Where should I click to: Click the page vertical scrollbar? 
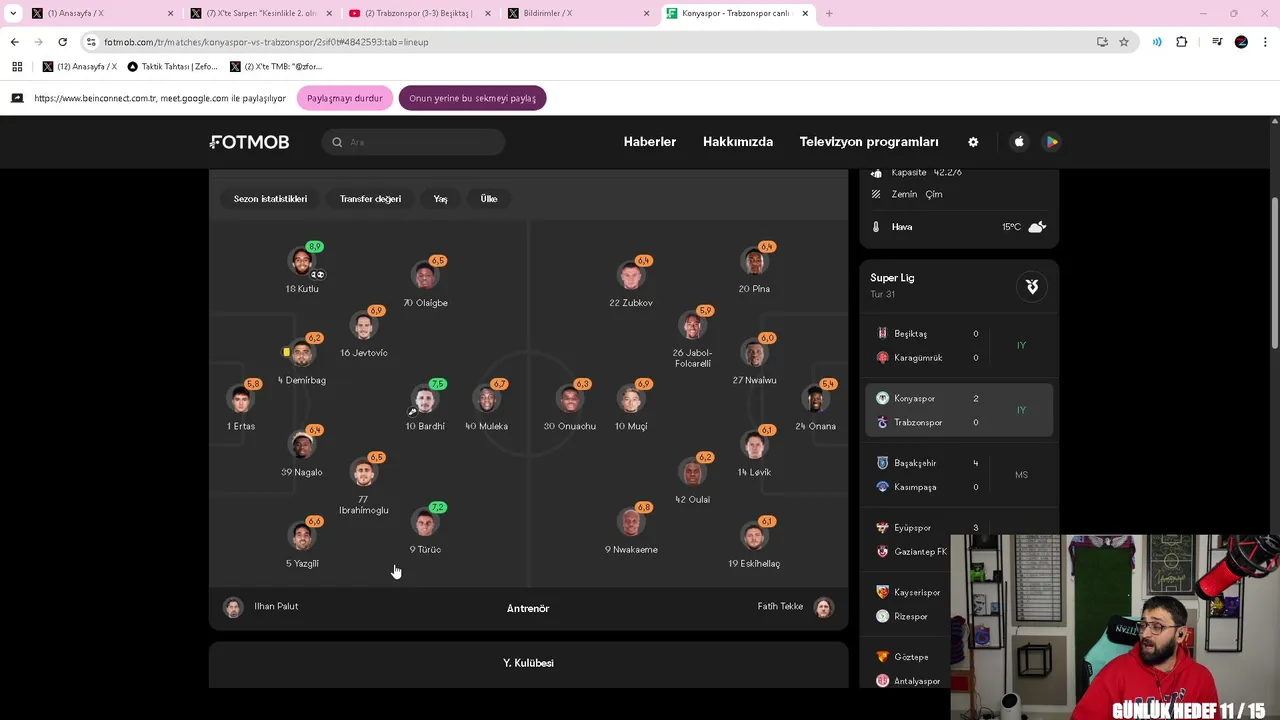1274,275
